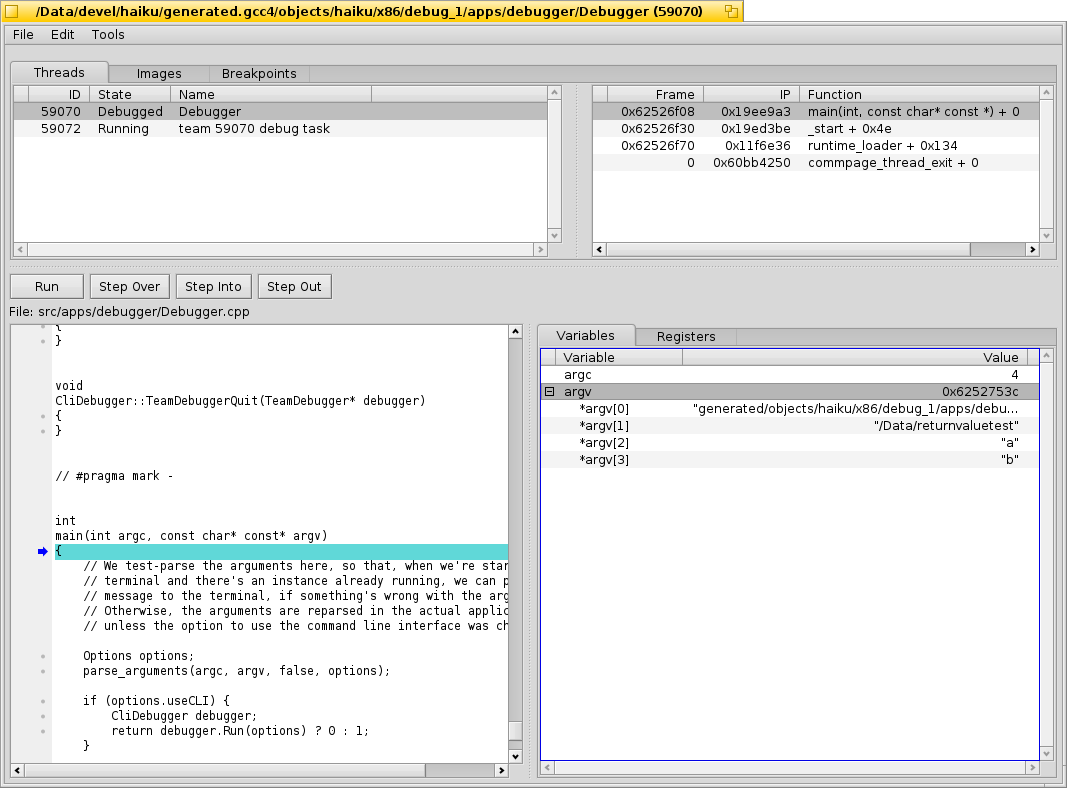Select the *argv[2] variable row
The width and height of the screenshot is (1067, 788).
(790, 443)
